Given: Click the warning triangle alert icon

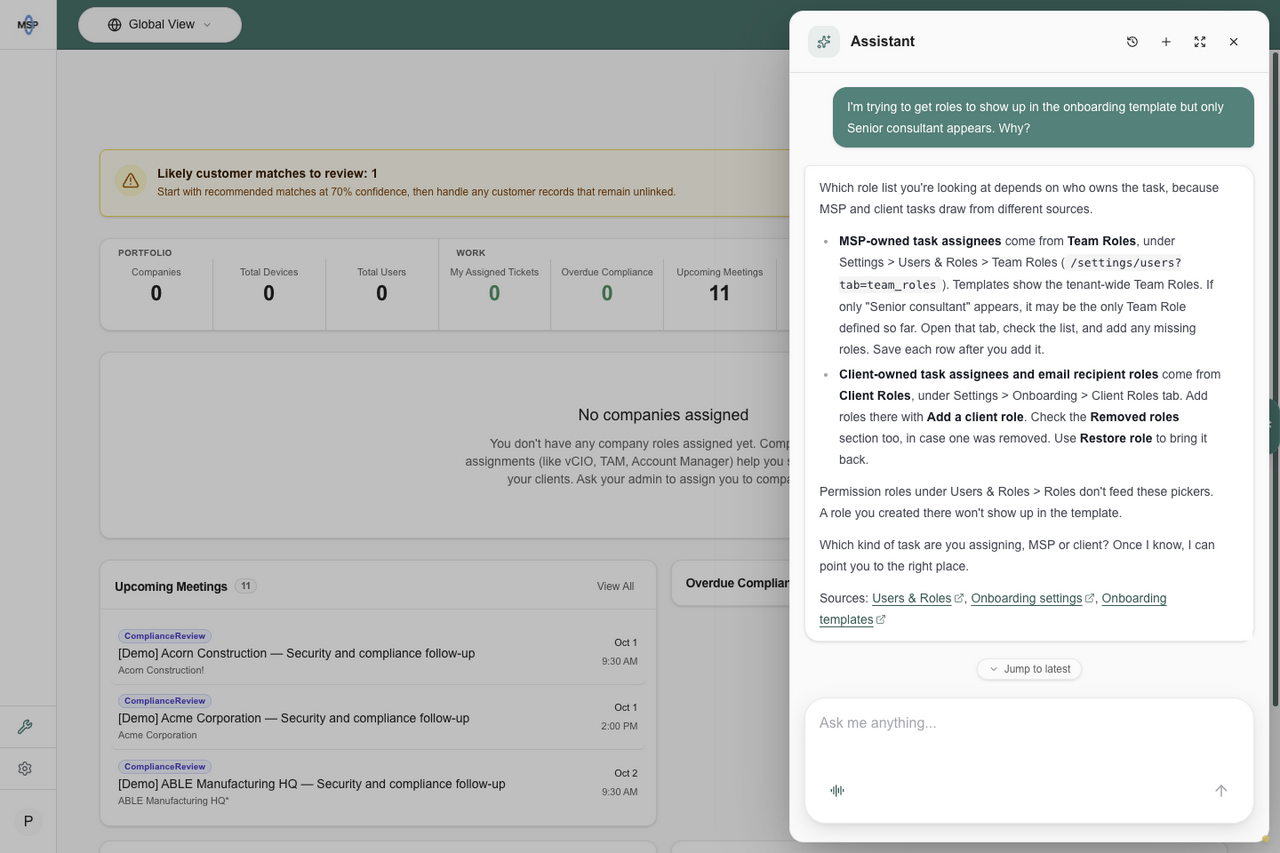Looking at the screenshot, I should tap(130, 181).
